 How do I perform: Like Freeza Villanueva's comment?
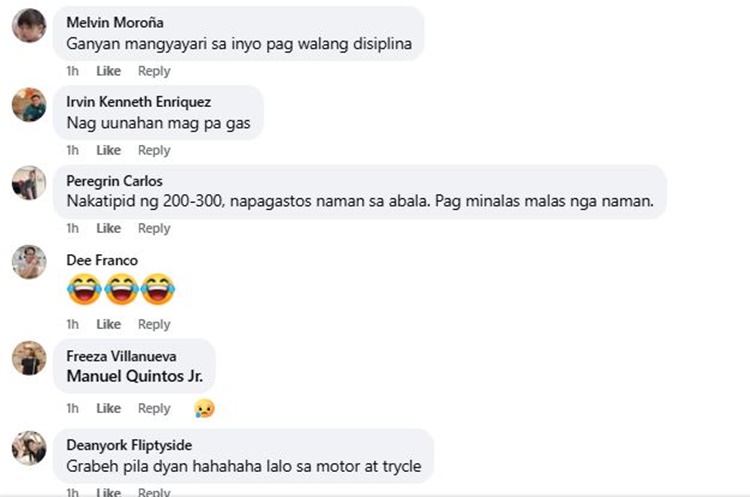109,408
